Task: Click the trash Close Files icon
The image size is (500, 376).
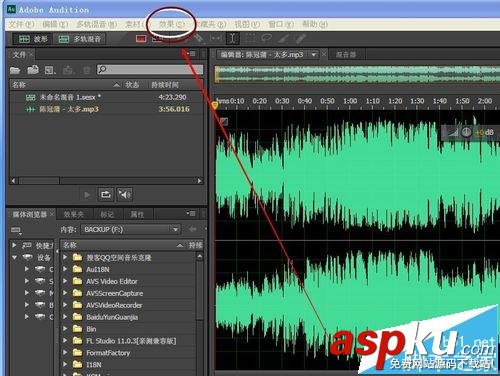Action: (86, 70)
